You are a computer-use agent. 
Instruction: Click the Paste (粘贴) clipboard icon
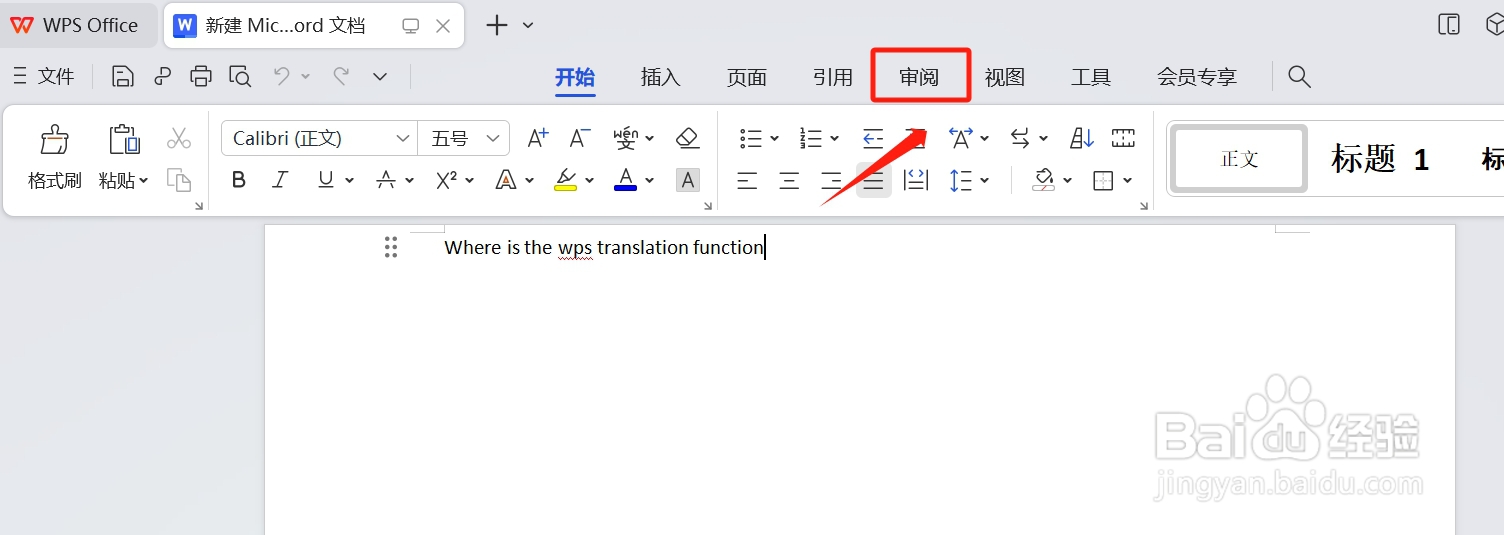click(124, 140)
